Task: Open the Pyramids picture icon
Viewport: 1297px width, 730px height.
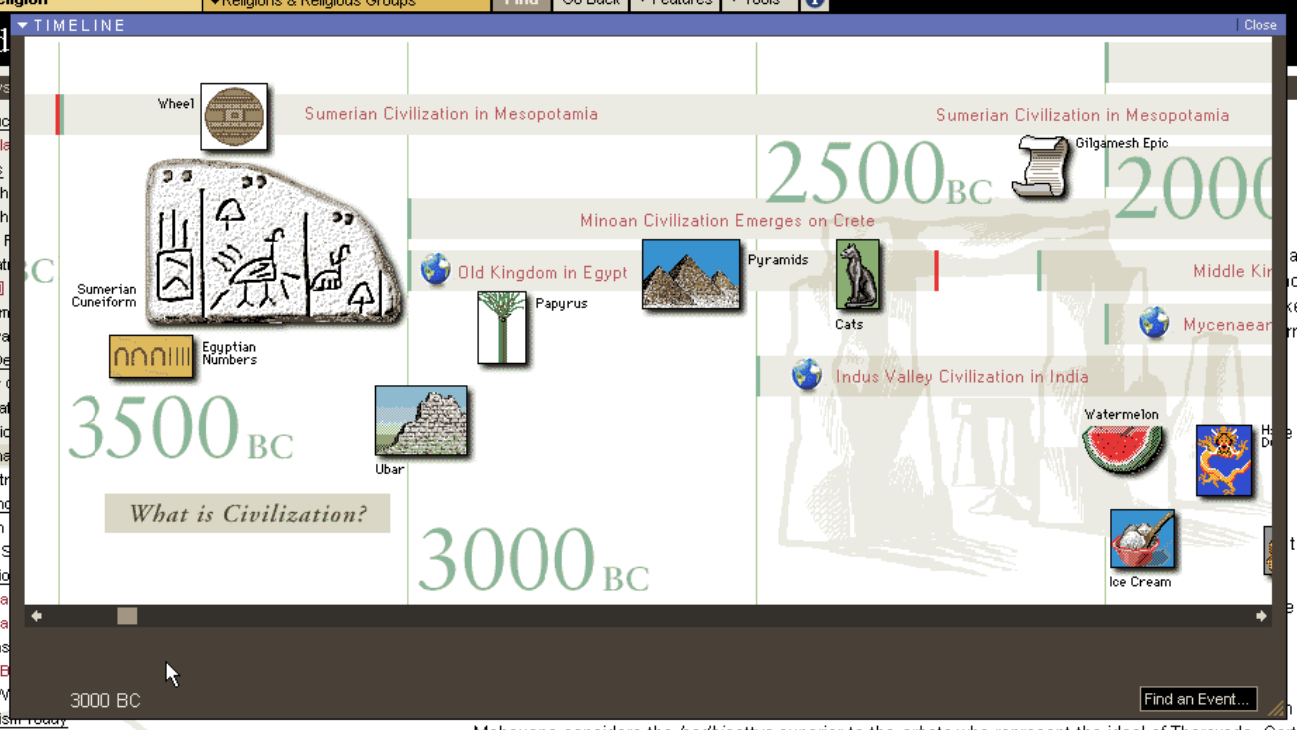Action: pyautogui.click(x=691, y=275)
